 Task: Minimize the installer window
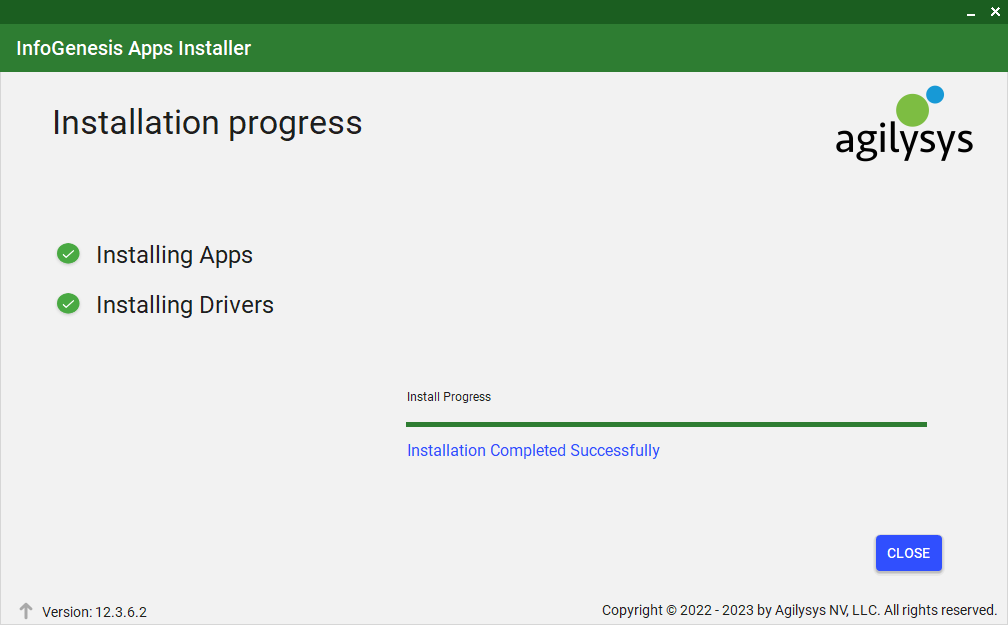click(971, 12)
